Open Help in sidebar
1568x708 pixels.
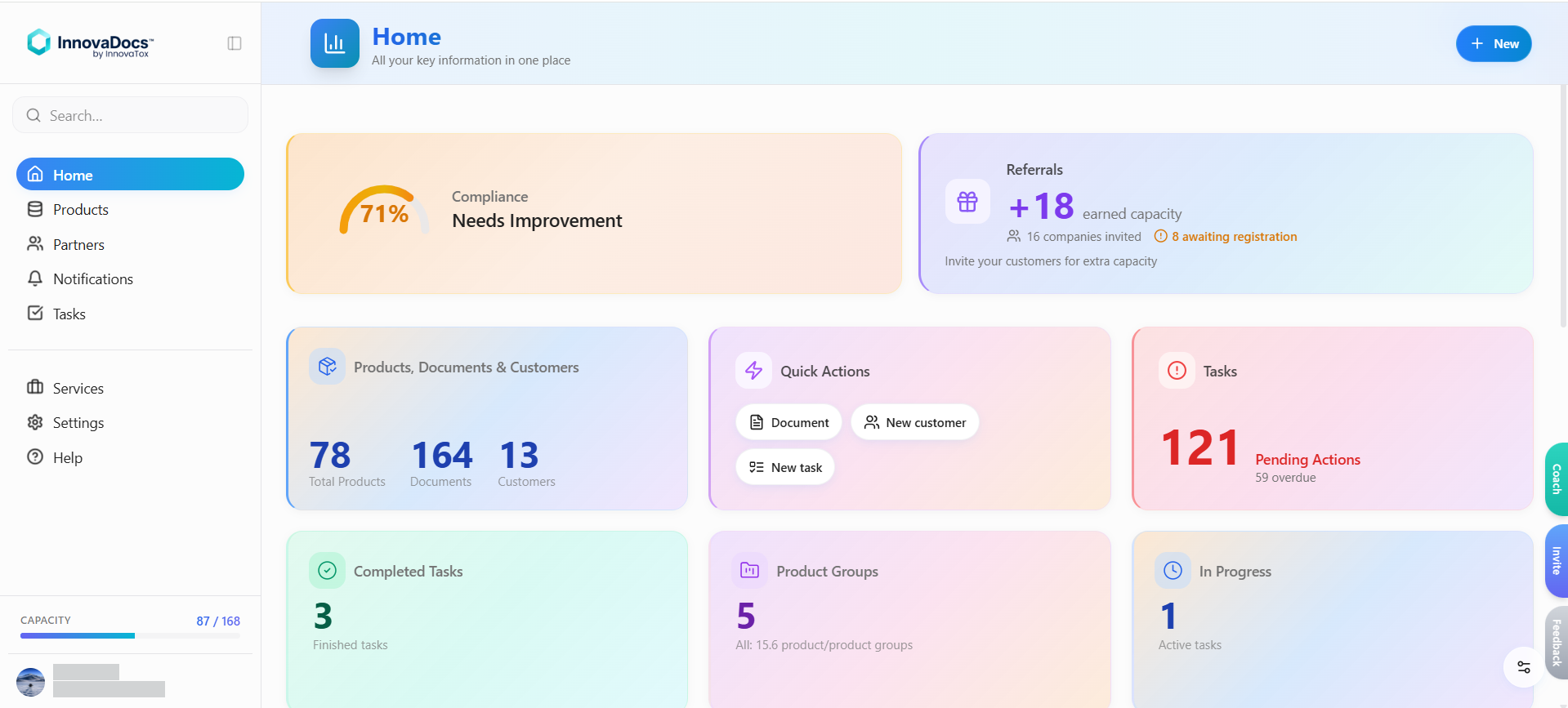tap(130, 457)
